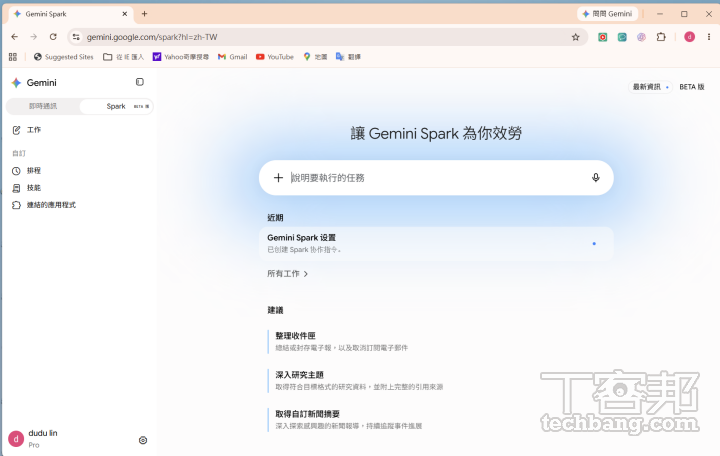This screenshot has width=720, height=456.
Task: Click the address bar URL
Action: point(152,37)
